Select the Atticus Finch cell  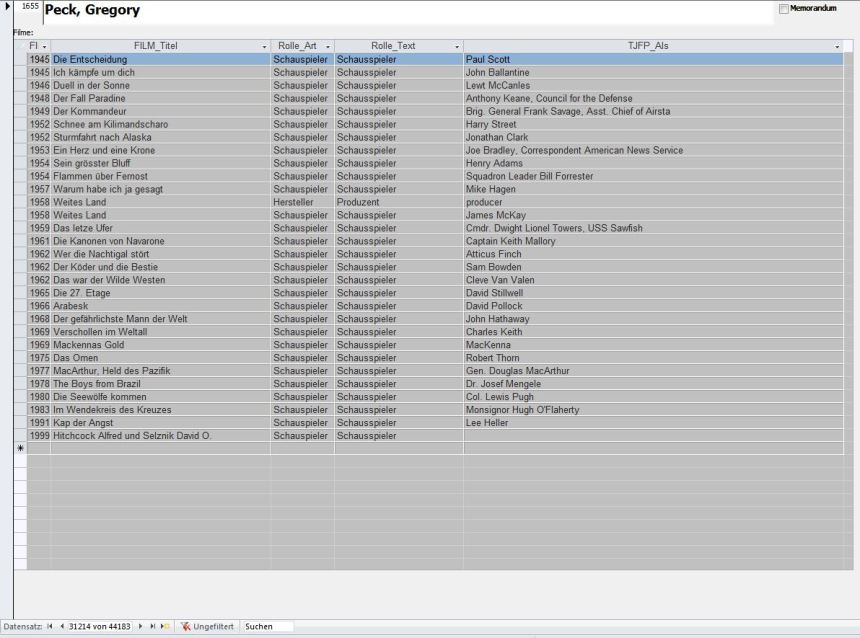pos(494,254)
